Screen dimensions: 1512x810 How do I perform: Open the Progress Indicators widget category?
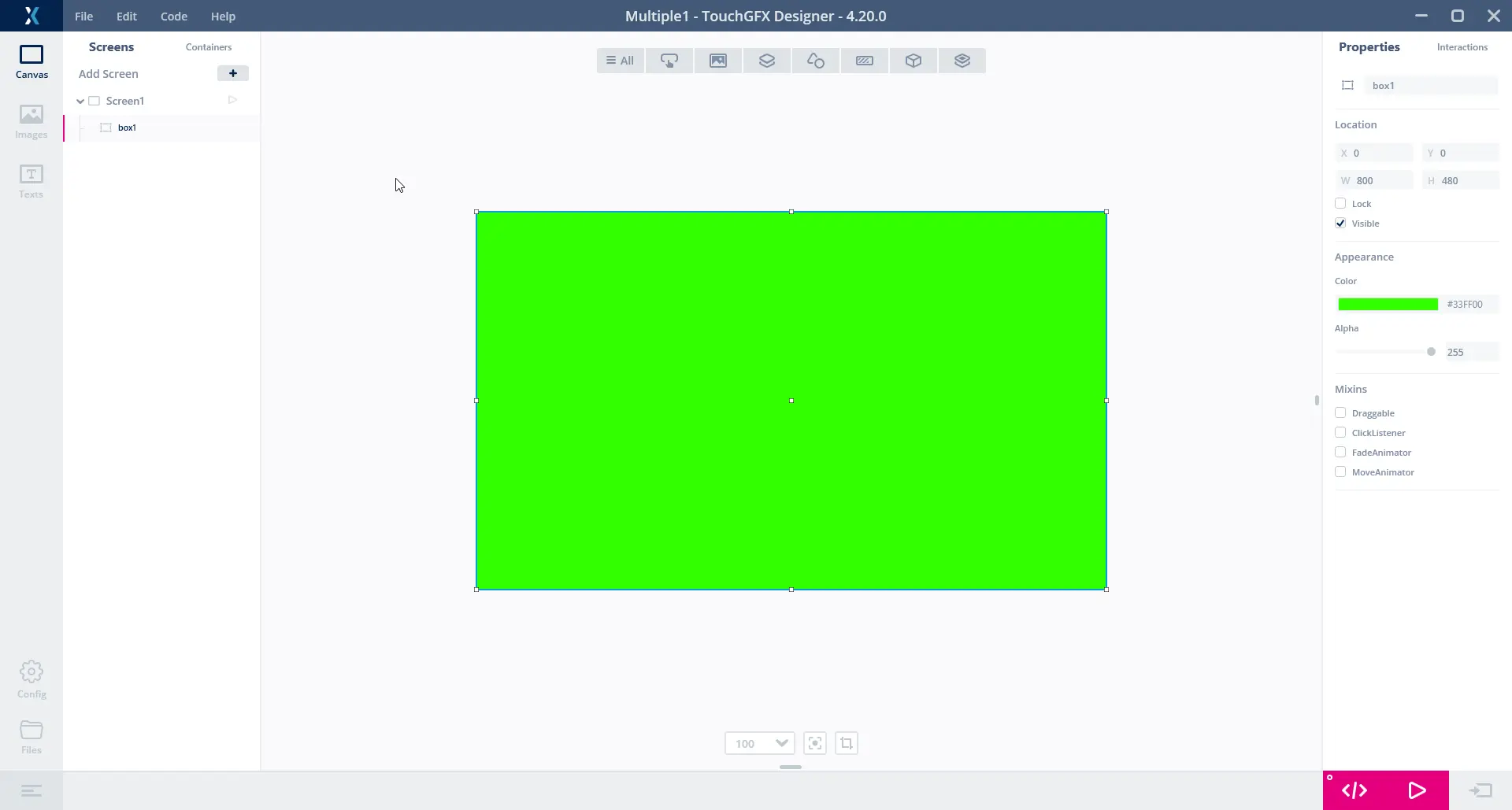pyautogui.click(x=864, y=61)
